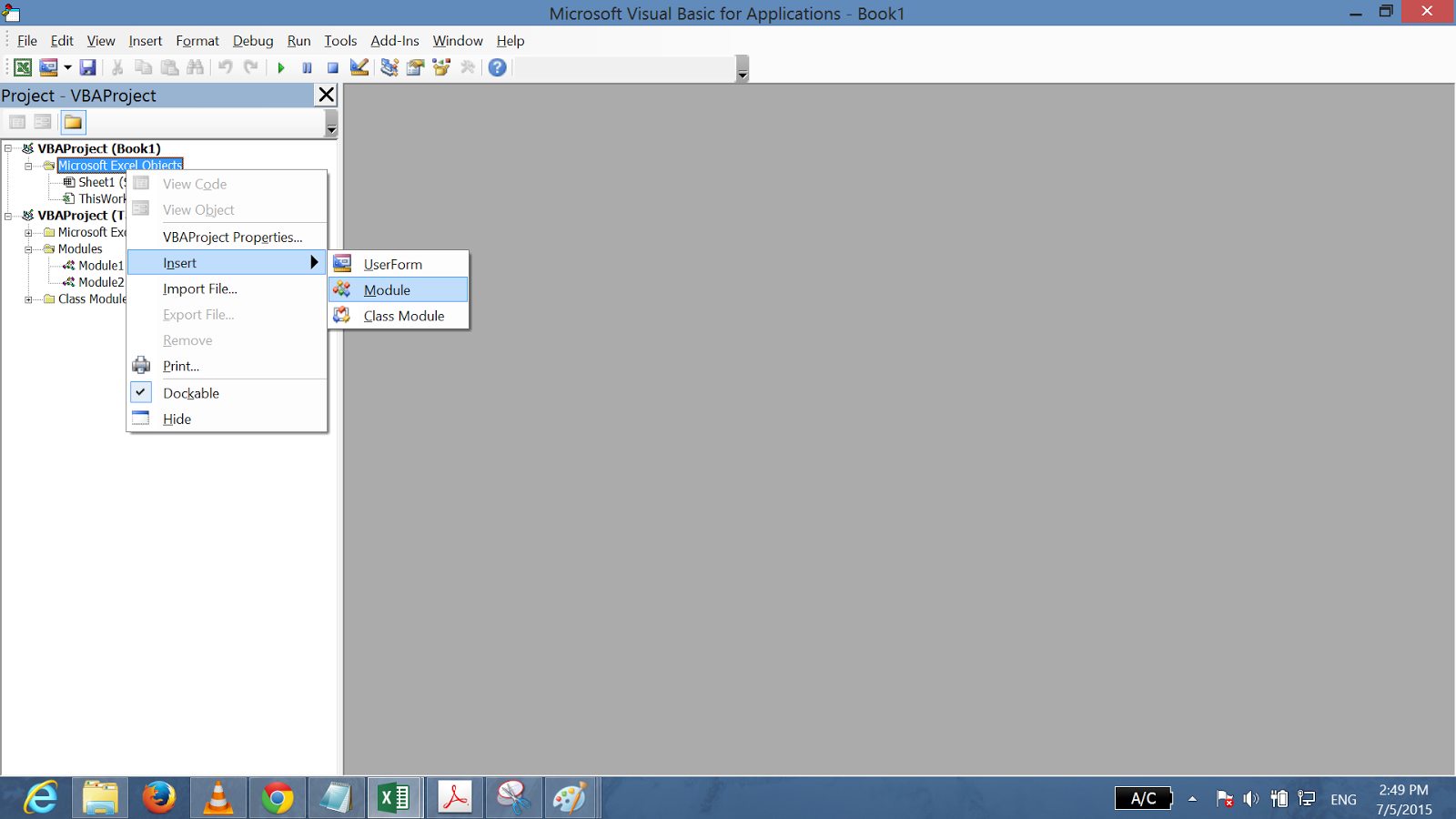The height and width of the screenshot is (819, 1456).
Task: Collapse the selected Microsoft Excel Objects folder
Action: pyautogui.click(x=28, y=166)
